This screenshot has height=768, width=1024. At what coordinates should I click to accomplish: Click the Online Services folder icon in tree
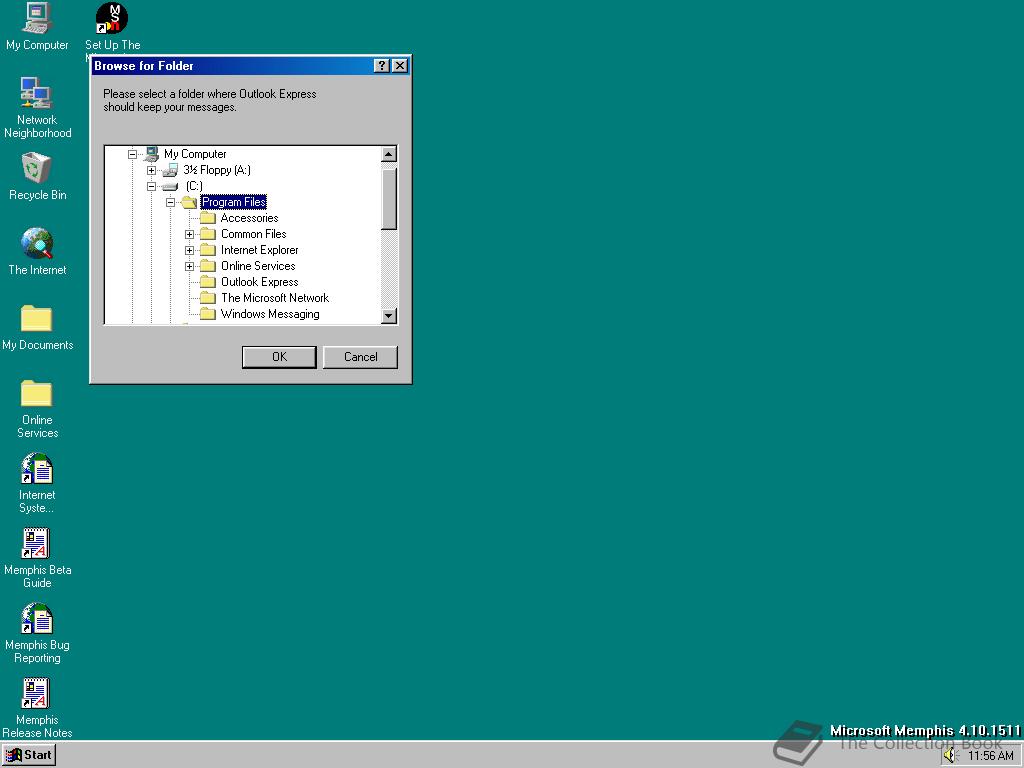click(208, 266)
